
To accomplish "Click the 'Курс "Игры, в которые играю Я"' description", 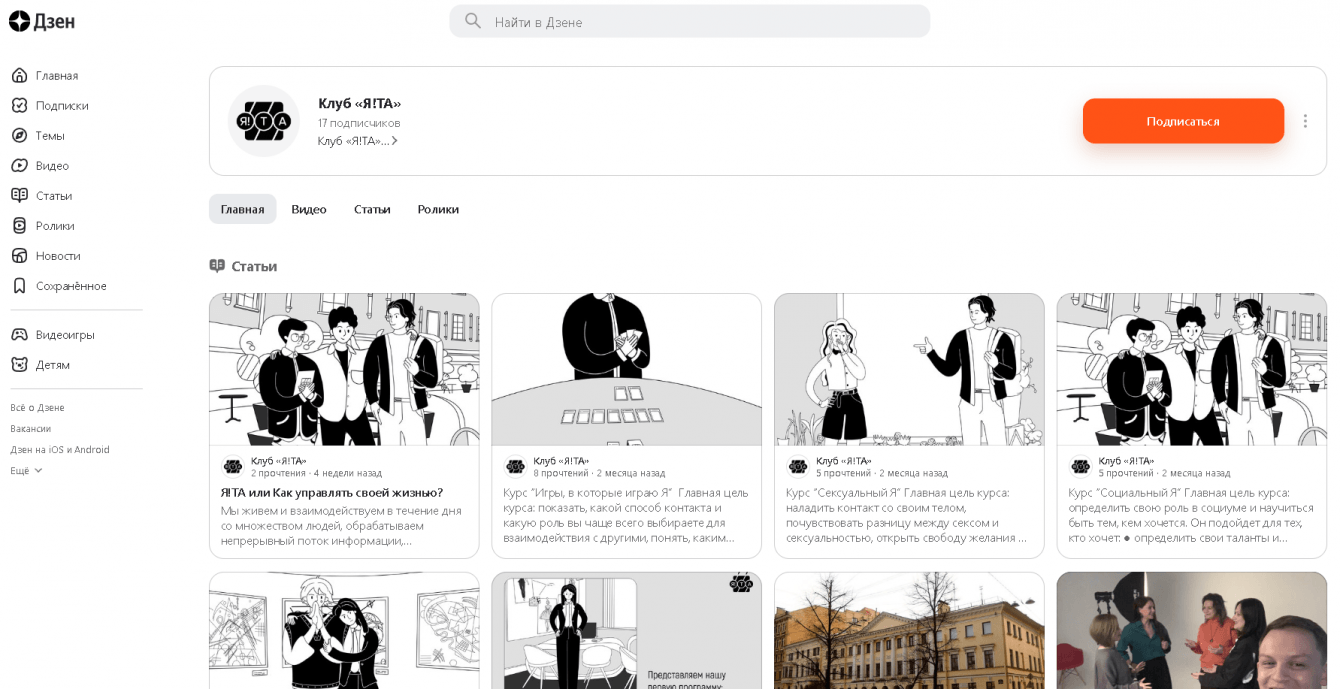I will click(626, 515).
